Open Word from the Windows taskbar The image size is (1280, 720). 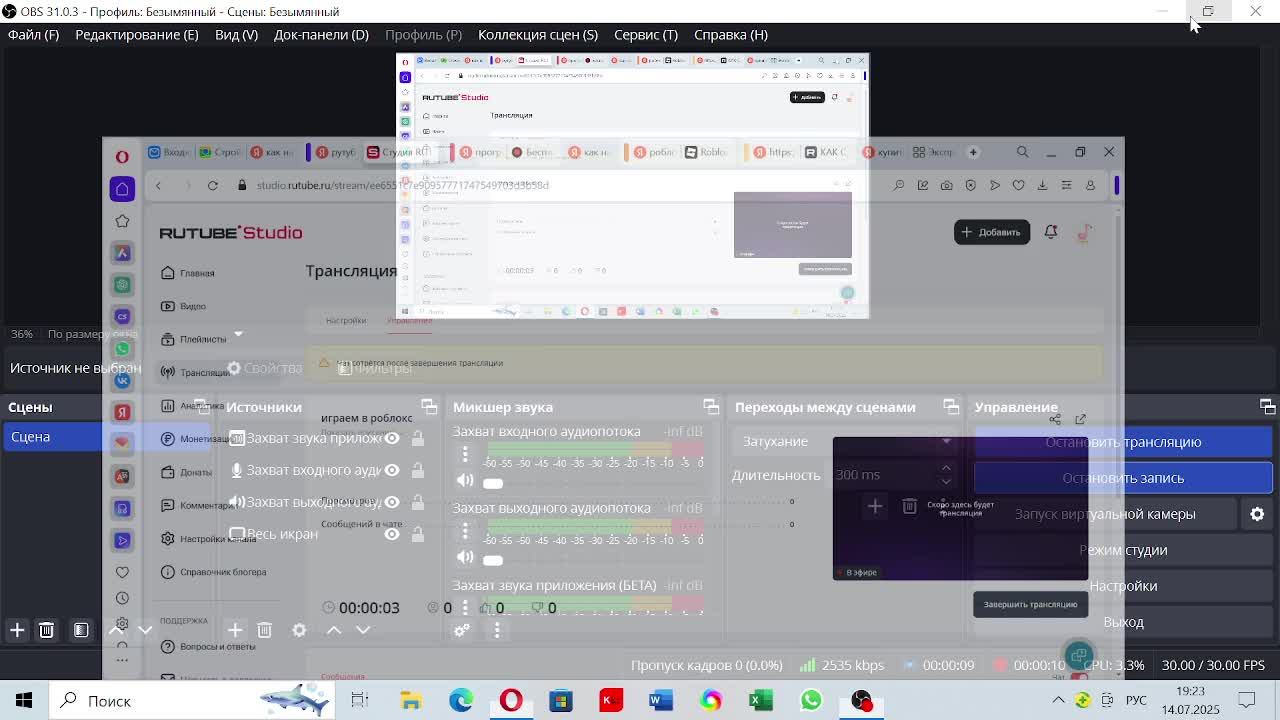(x=661, y=700)
